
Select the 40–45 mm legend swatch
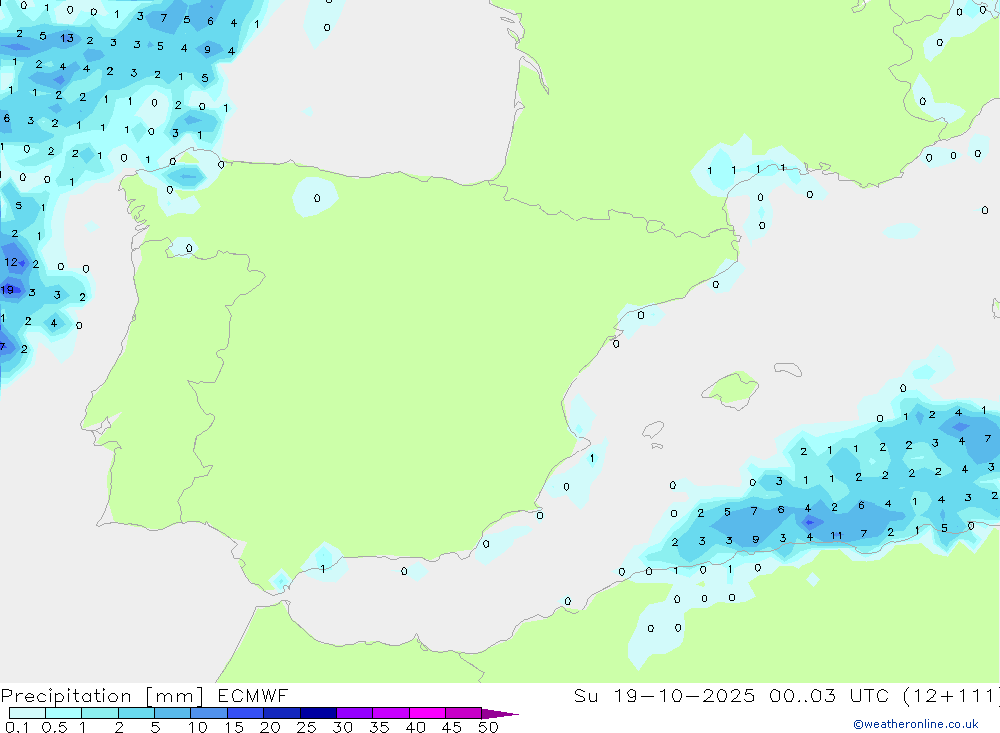coord(427,713)
